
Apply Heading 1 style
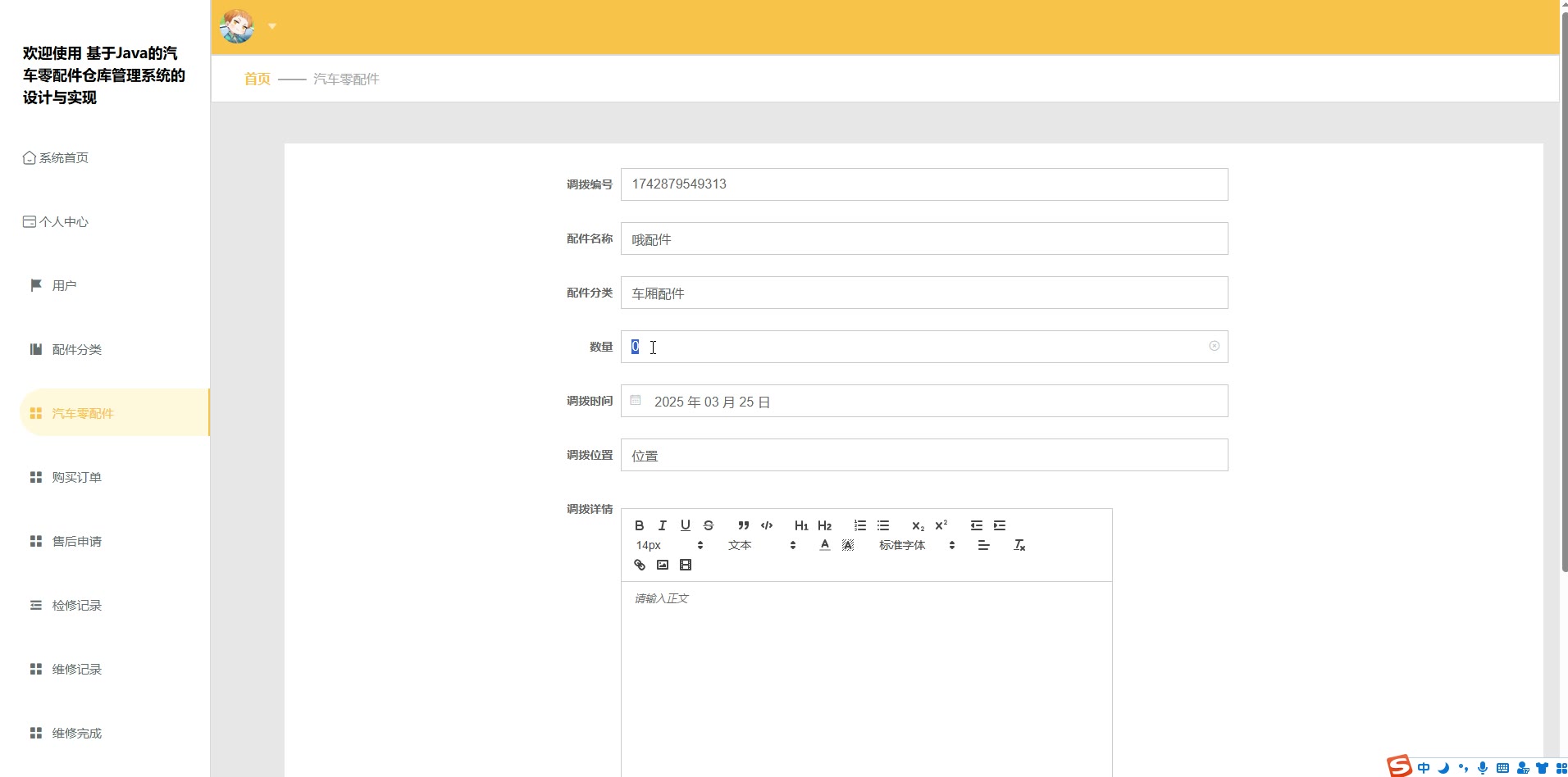(x=801, y=525)
